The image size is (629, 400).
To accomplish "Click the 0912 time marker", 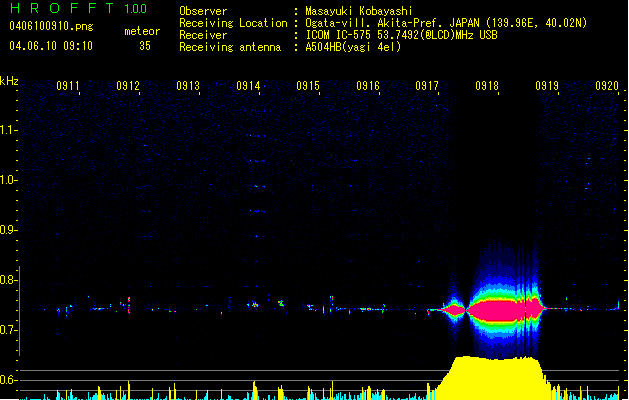I will coord(128,86).
